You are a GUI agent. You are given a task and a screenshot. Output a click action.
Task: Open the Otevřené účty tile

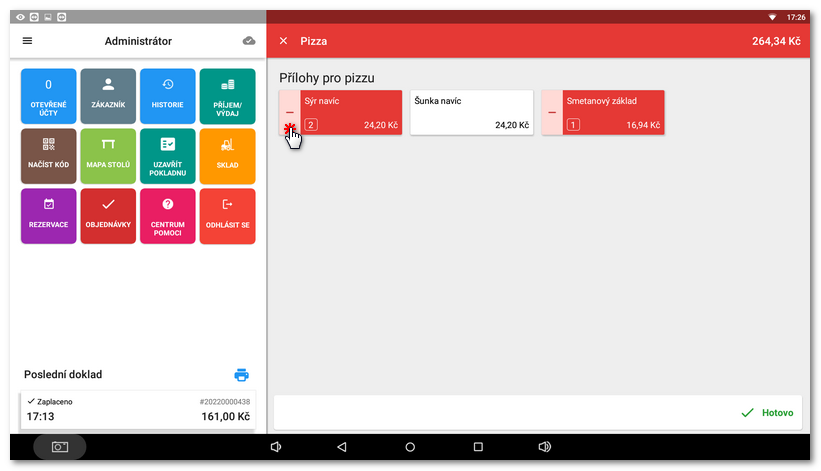click(x=49, y=96)
